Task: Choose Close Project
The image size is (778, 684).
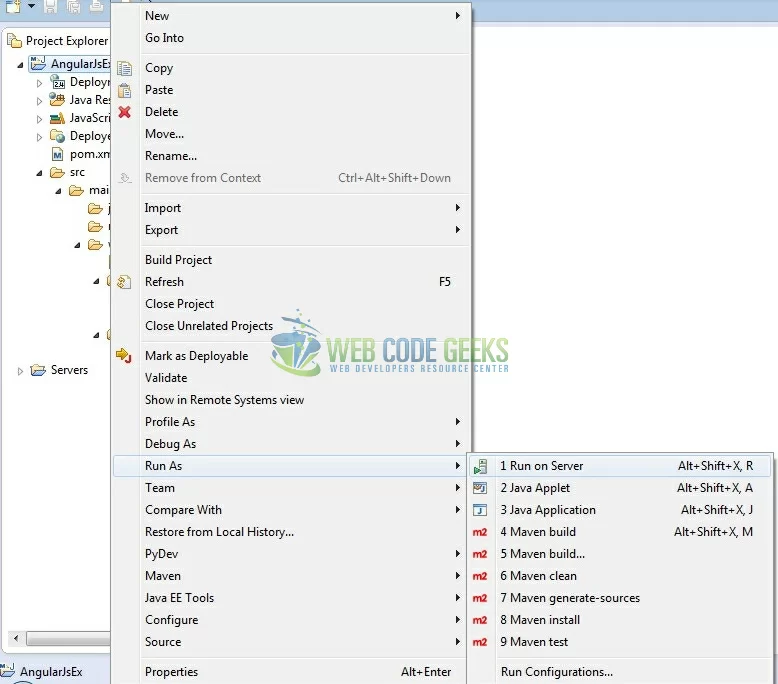Action: (x=292, y=304)
